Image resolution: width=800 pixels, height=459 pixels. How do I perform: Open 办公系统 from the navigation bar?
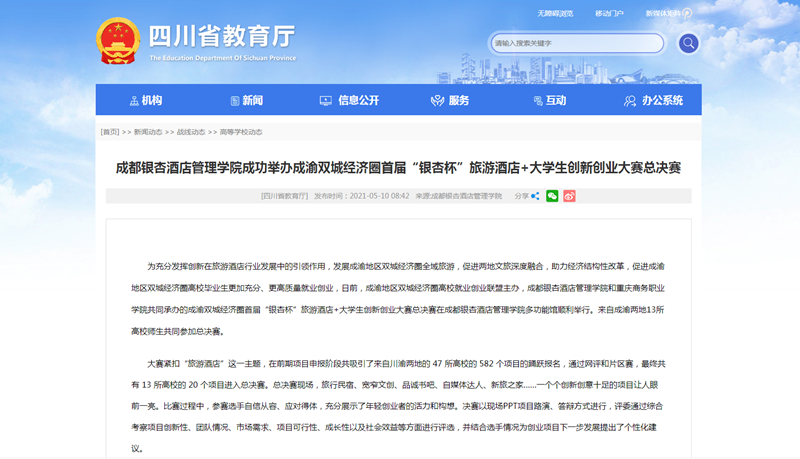pos(653,100)
